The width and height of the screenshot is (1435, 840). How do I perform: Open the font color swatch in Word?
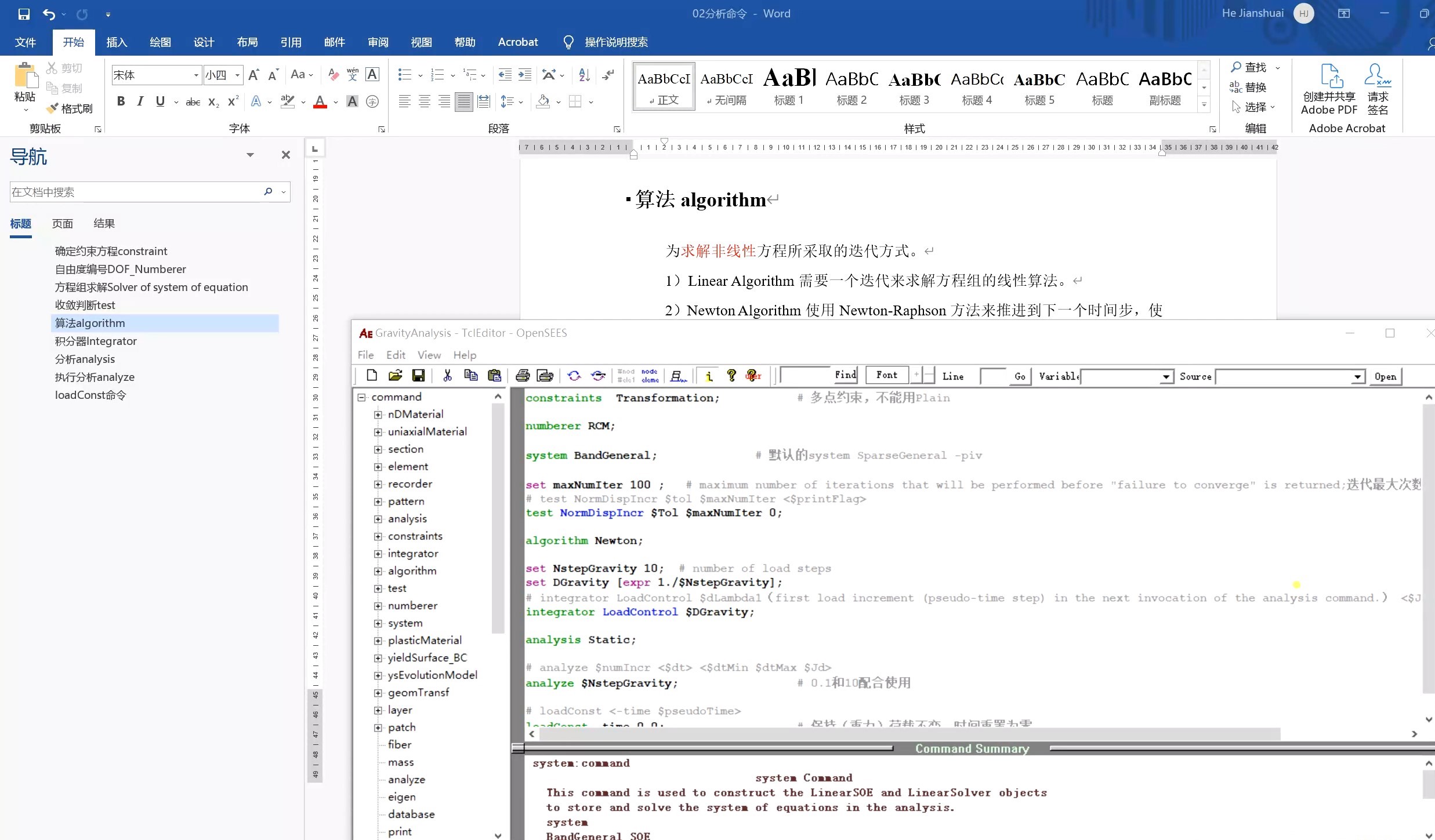click(321, 101)
